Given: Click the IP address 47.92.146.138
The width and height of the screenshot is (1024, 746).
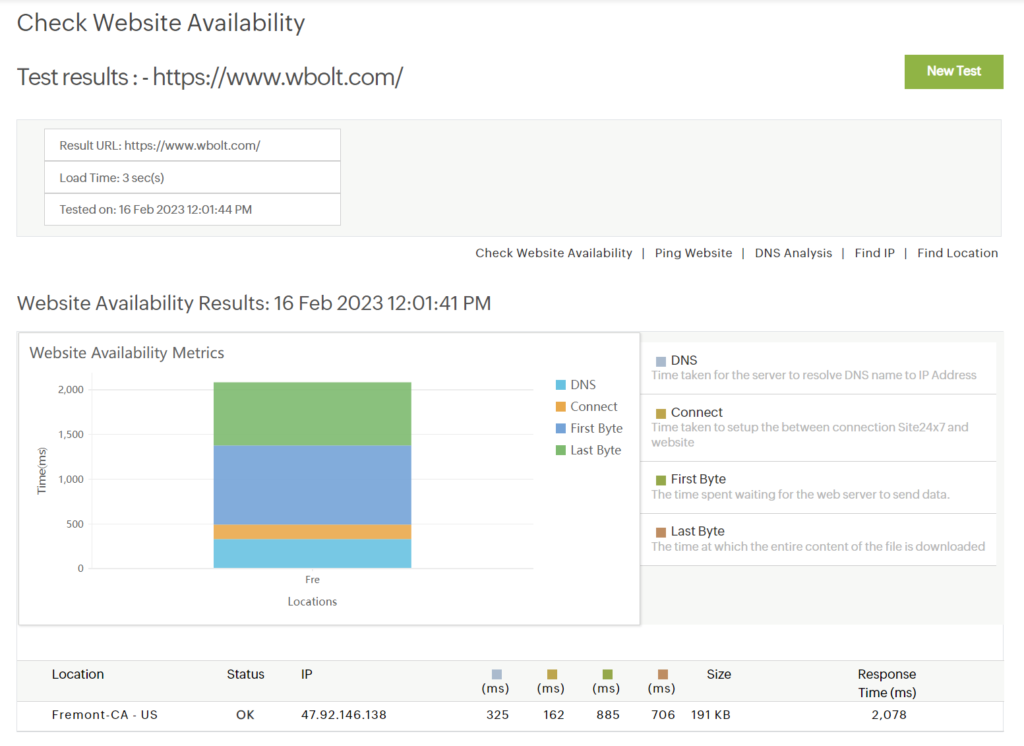Looking at the screenshot, I should point(343,715).
